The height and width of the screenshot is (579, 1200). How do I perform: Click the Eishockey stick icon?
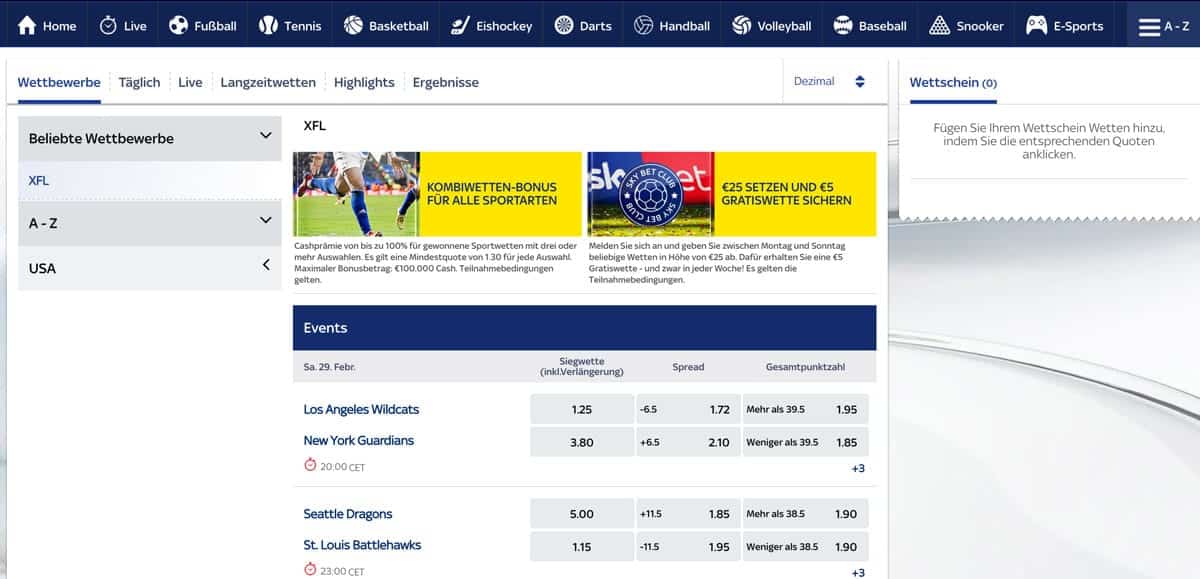point(460,26)
